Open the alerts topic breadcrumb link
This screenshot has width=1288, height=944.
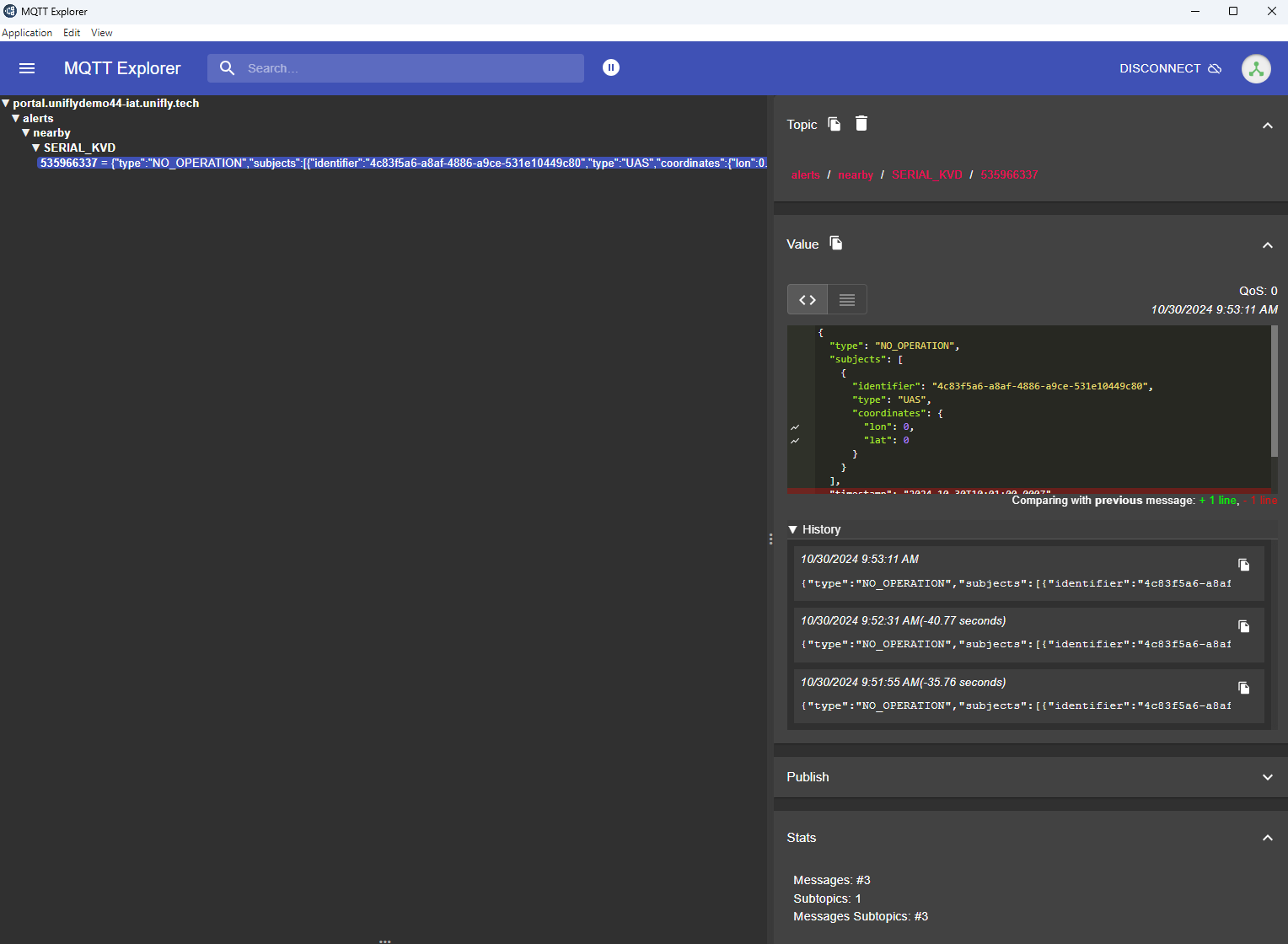[806, 174]
